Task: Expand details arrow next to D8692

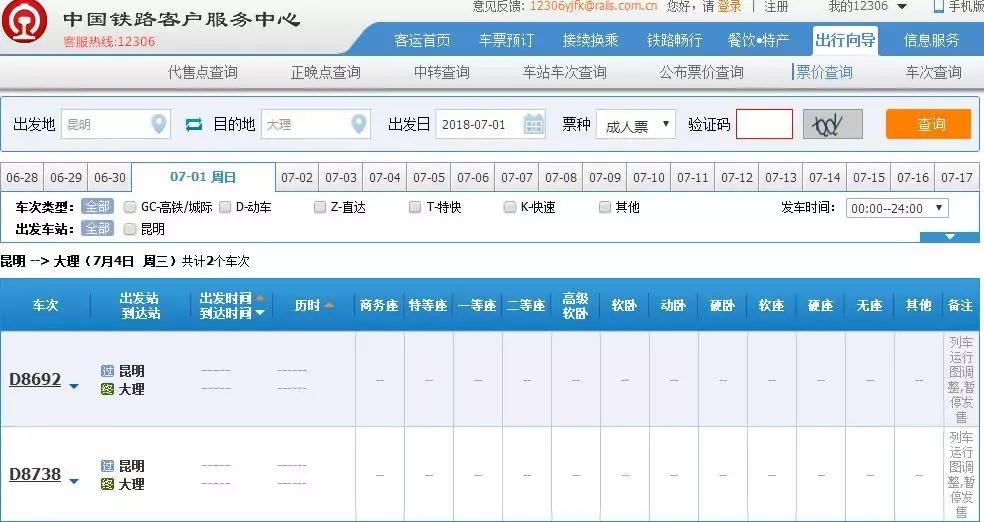Action: point(74,386)
